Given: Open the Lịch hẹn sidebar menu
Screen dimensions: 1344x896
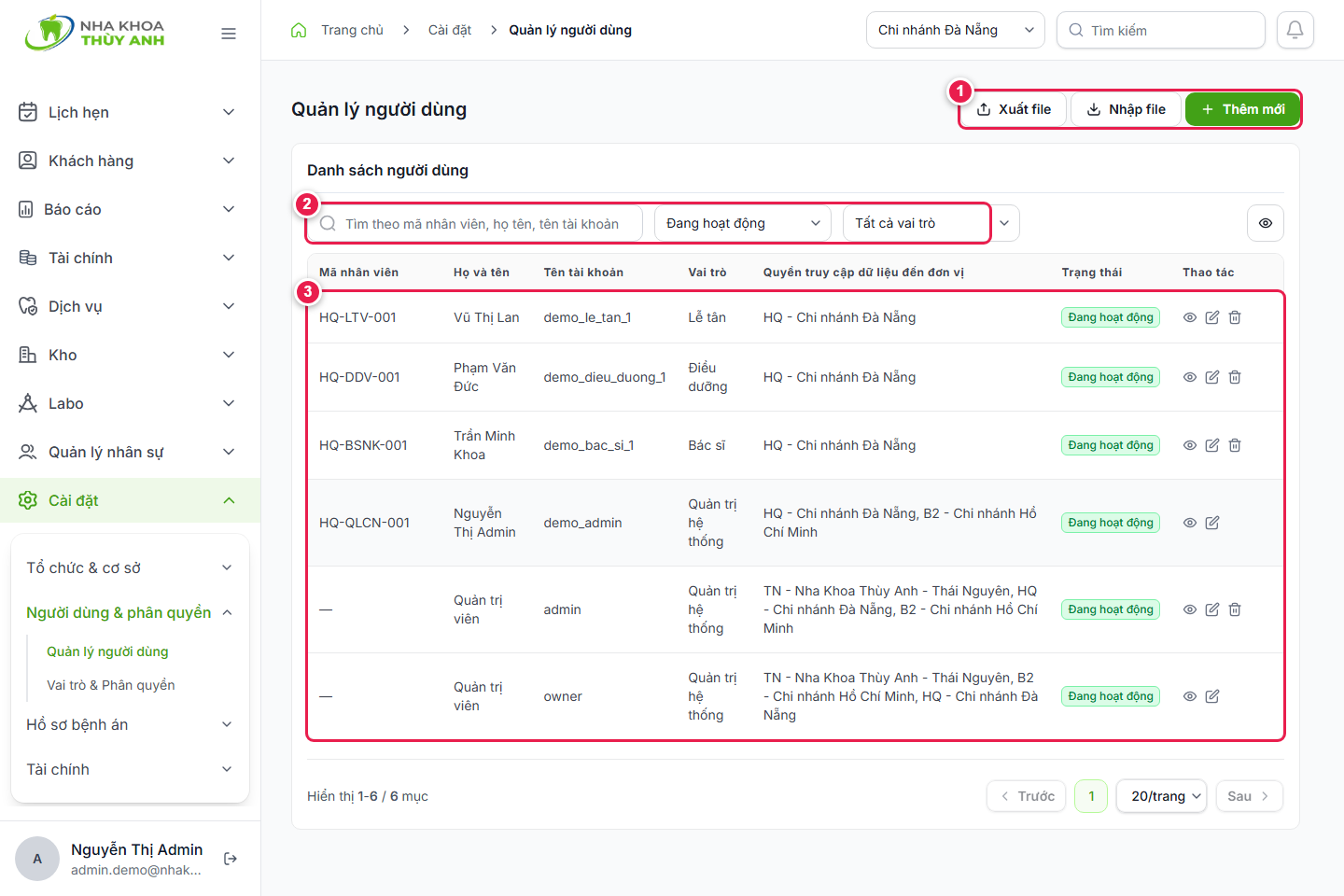Looking at the screenshot, I should (x=130, y=112).
